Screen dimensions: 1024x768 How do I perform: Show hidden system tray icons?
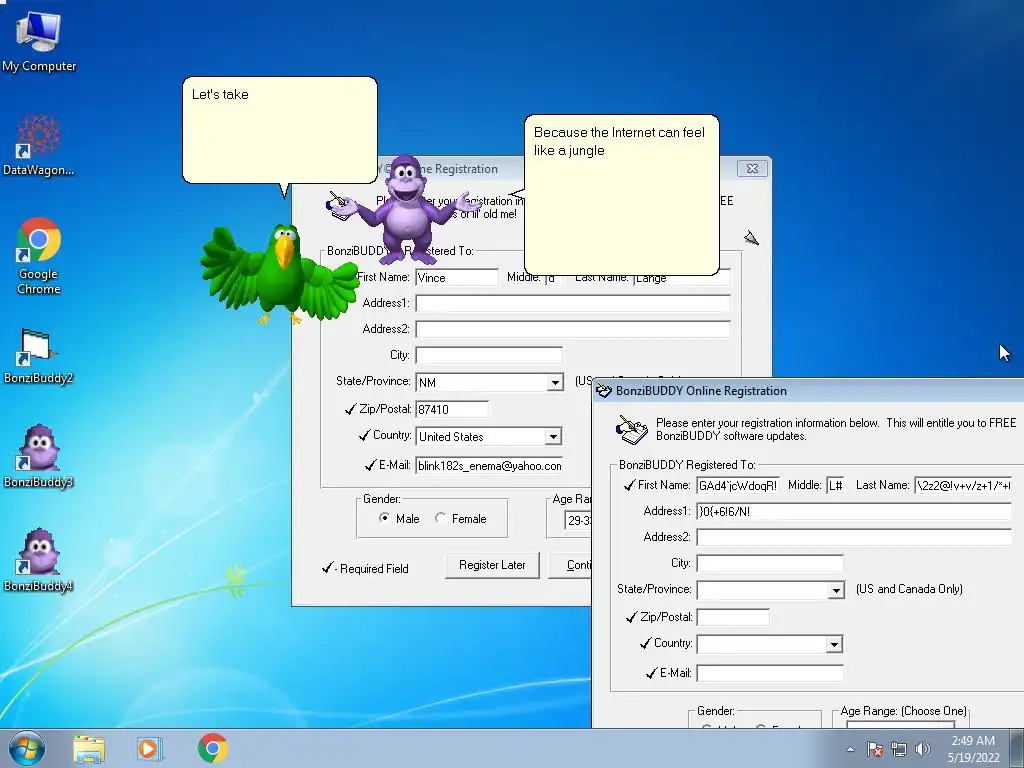click(850, 749)
